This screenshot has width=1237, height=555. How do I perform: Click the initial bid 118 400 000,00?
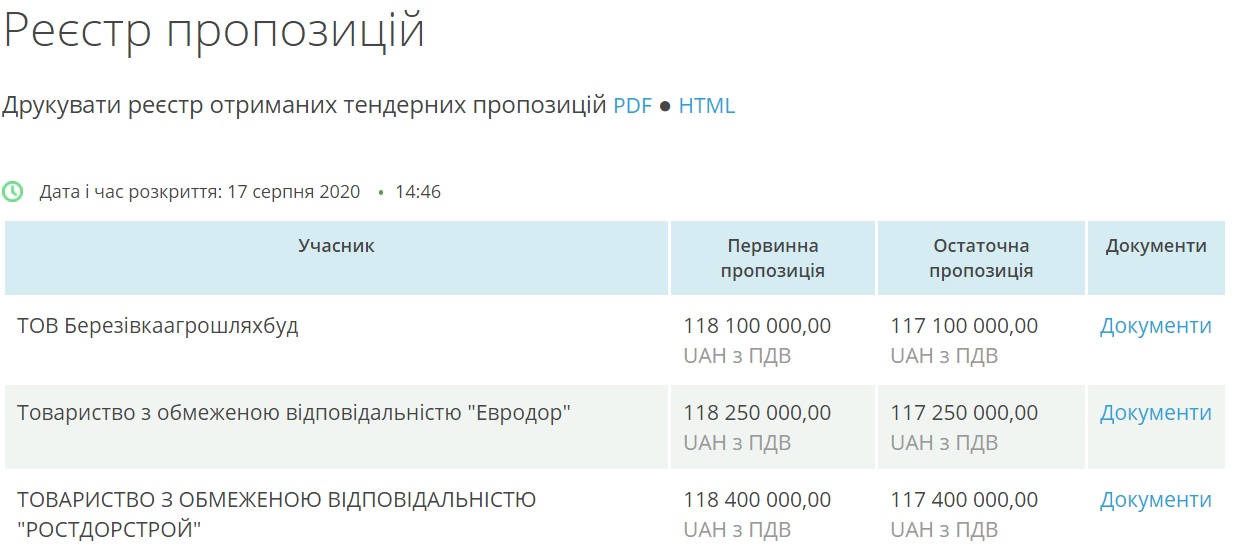point(757,500)
